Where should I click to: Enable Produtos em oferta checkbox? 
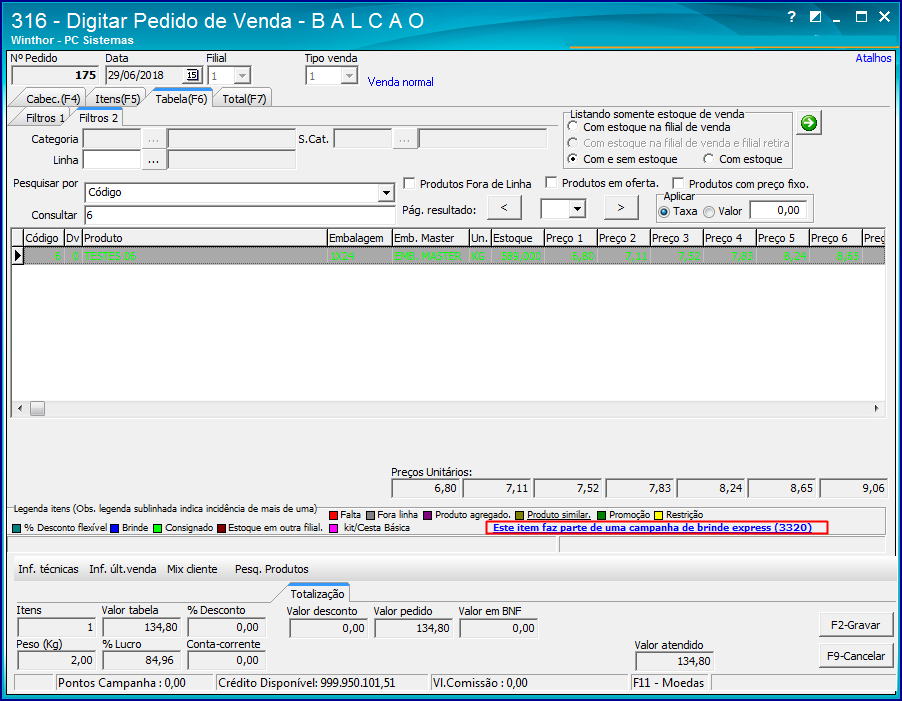(x=551, y=183)
